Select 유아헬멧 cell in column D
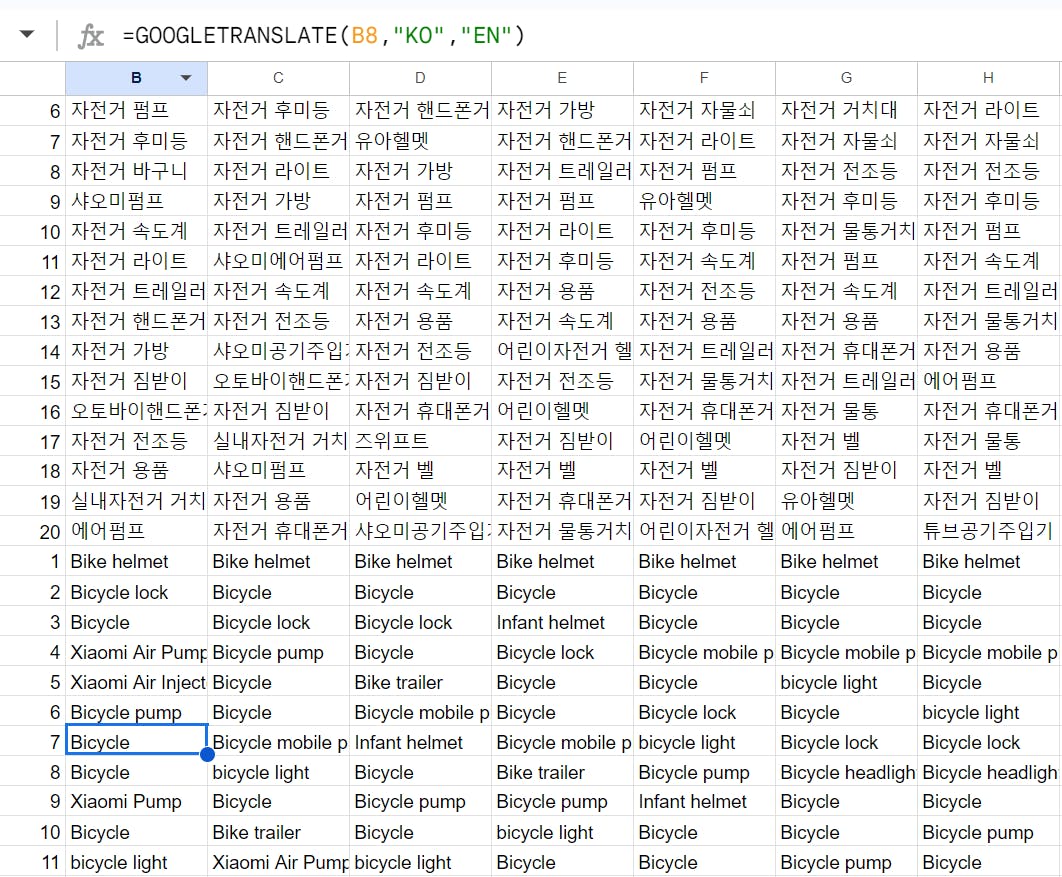The image size is (1062, 877). pyautogui.click(x=421, y=140)
